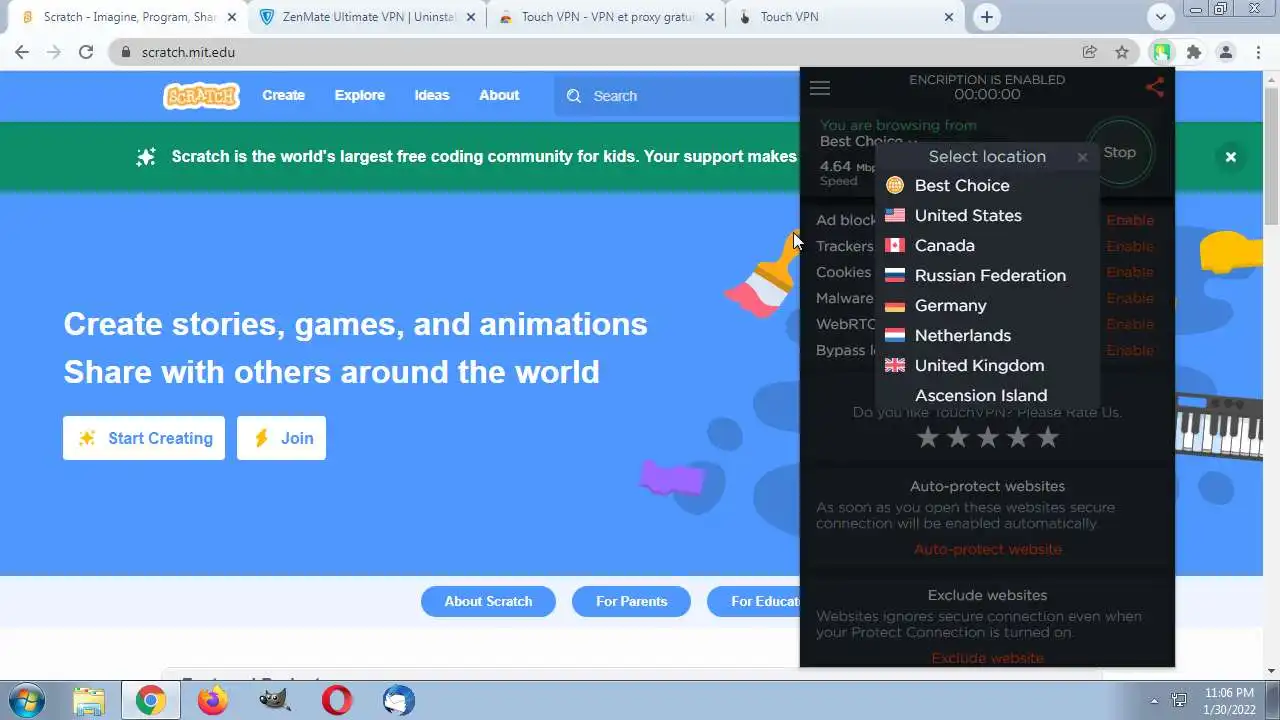Open the tab search dropdown arrow

(1160, 17)
